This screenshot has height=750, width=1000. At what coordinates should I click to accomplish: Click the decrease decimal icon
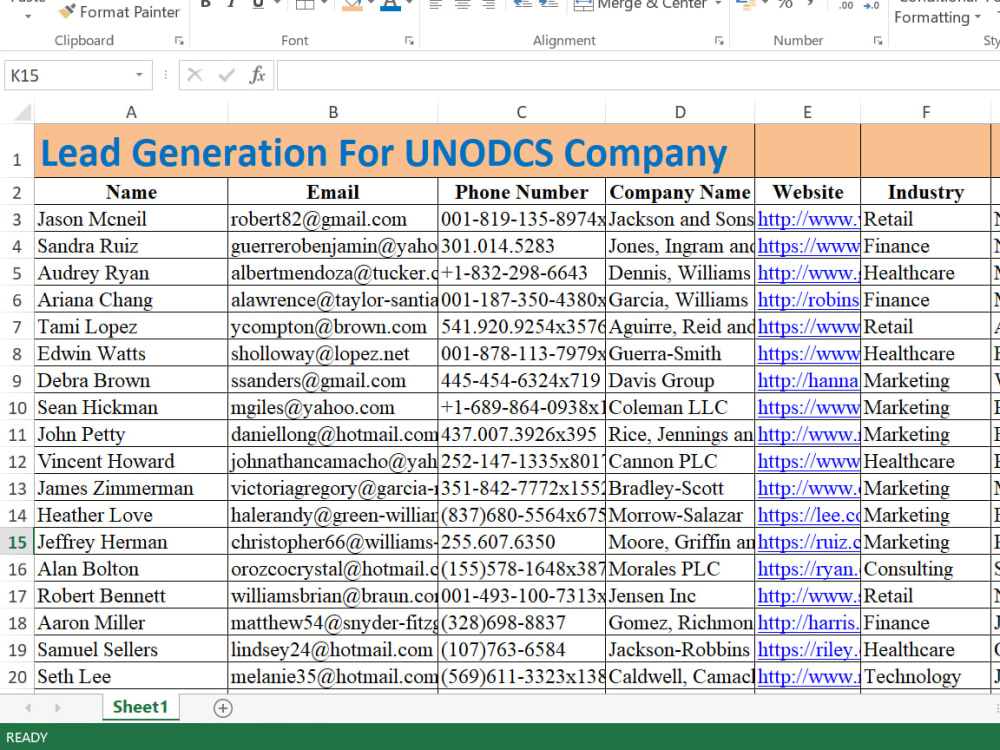click(x=871, y=5)
